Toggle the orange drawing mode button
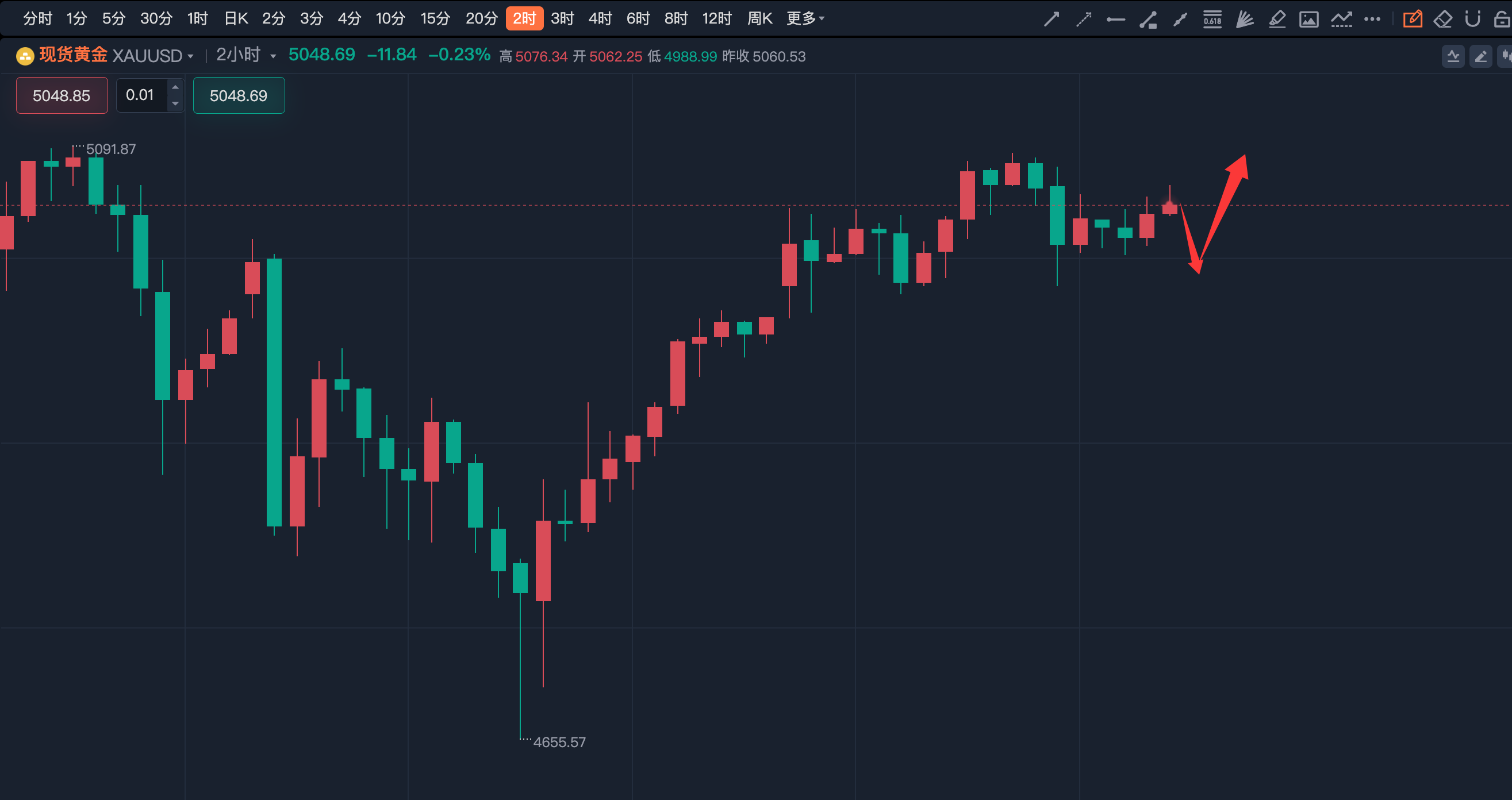 [x=1412, y=20]
